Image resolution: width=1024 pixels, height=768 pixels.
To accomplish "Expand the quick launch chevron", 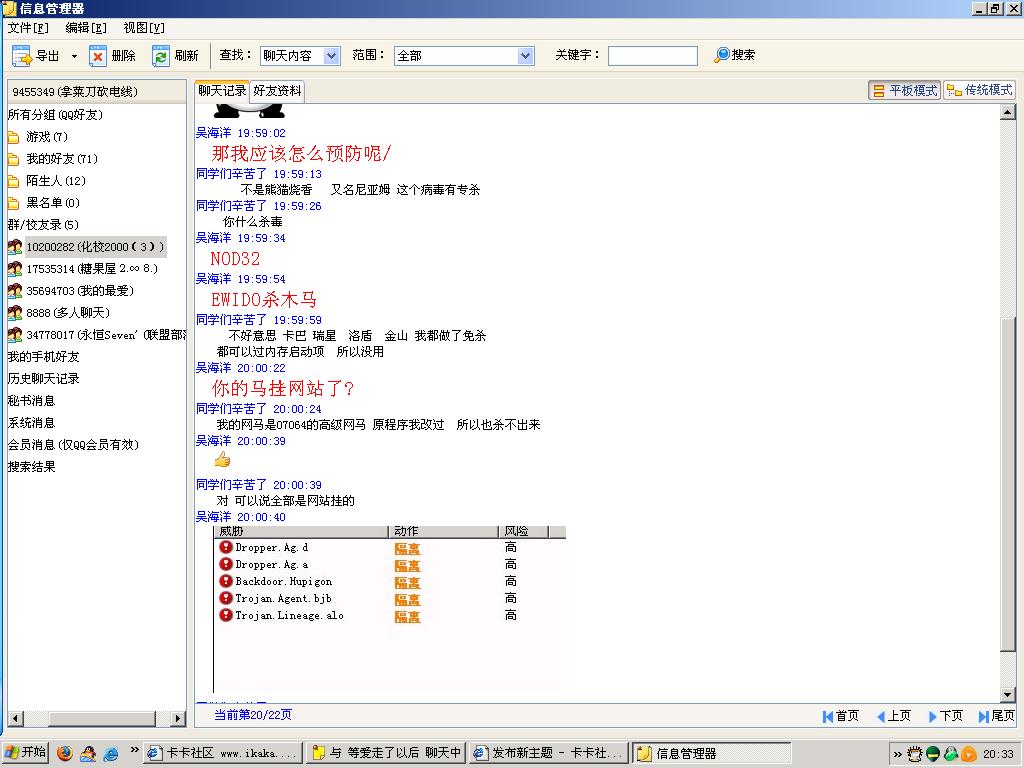I will click(x=135, y=750).
